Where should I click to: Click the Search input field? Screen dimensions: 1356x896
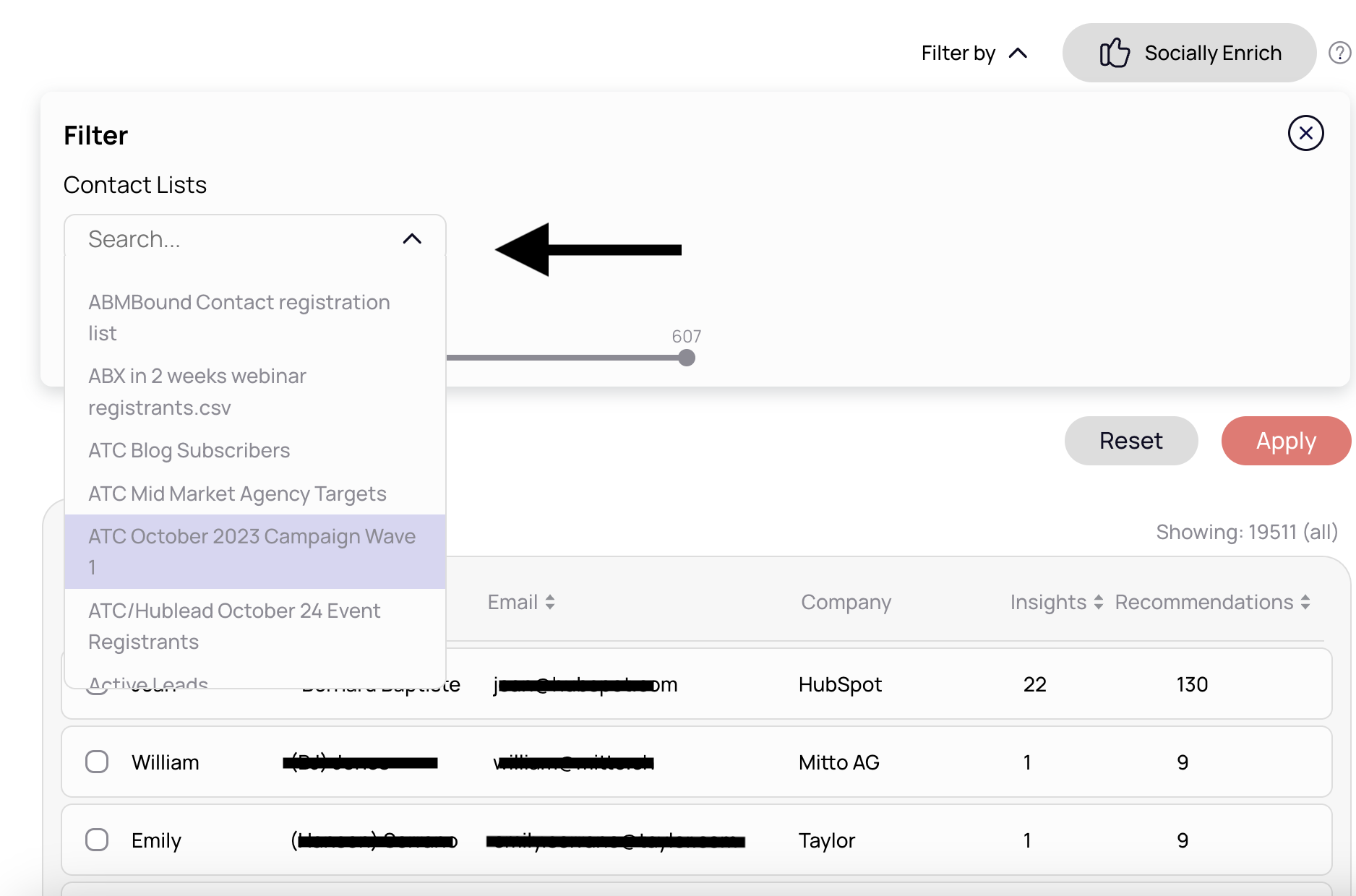click(217, 238)
